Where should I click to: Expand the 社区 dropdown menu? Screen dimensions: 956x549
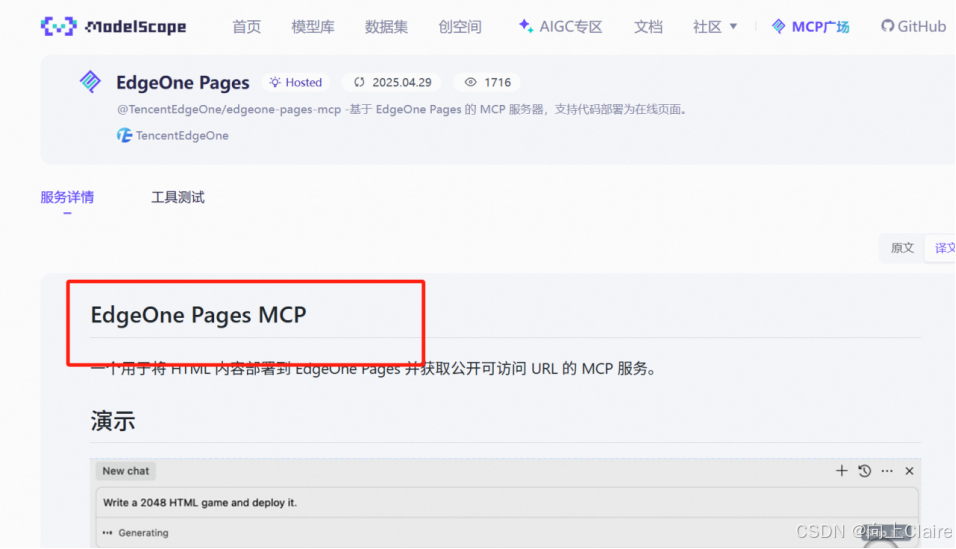pyautogui.click(x=715, y=27)
